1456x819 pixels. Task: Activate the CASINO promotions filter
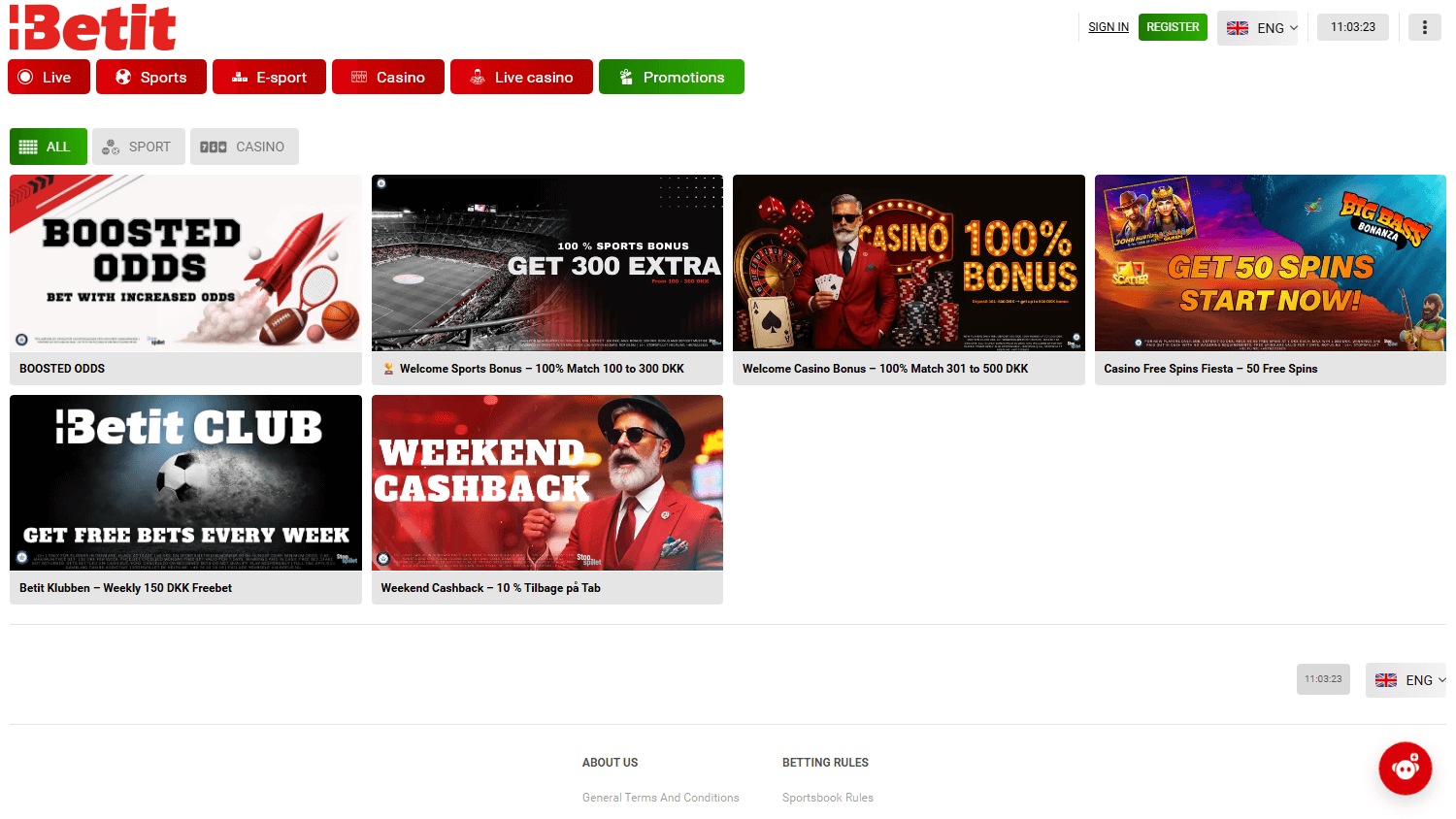[x=244, y=146]
